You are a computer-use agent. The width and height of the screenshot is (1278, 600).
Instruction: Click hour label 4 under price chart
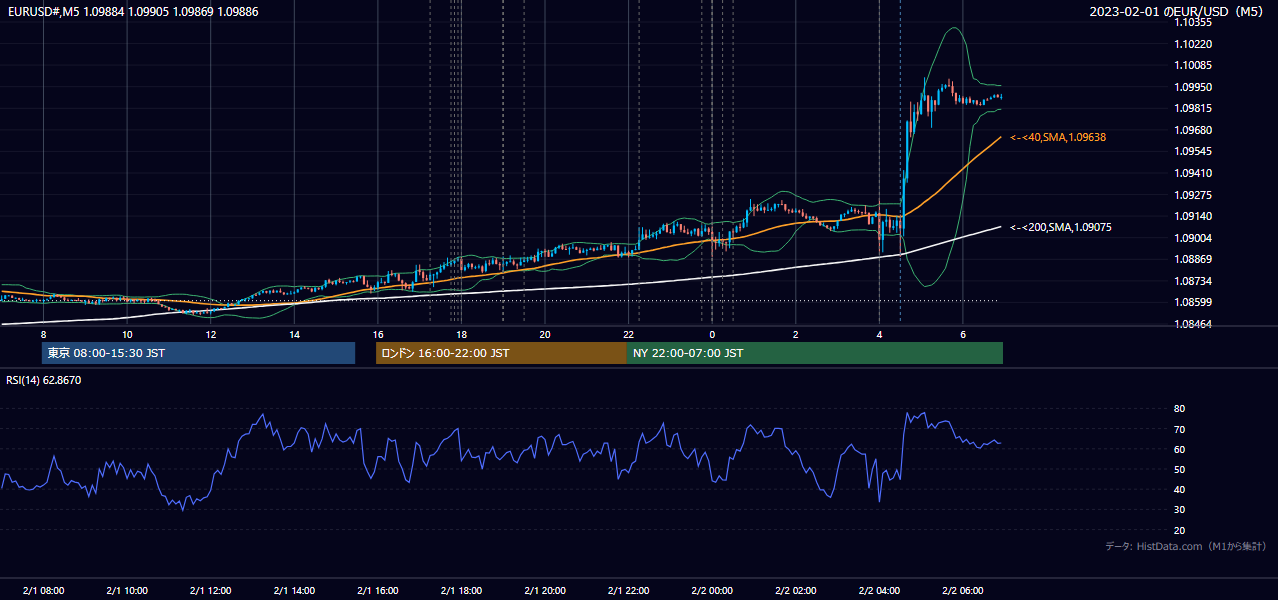click(x=879, y=334)
